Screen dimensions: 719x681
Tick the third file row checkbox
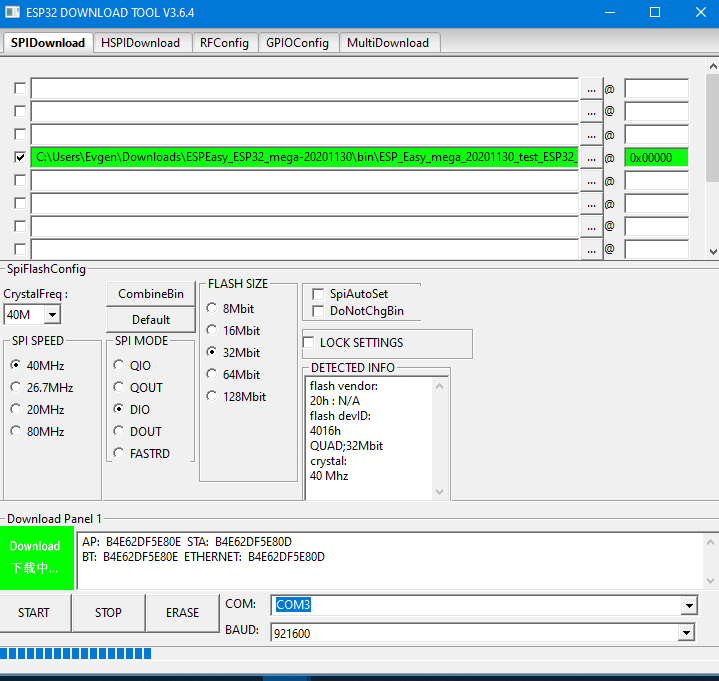pos(20,134)
